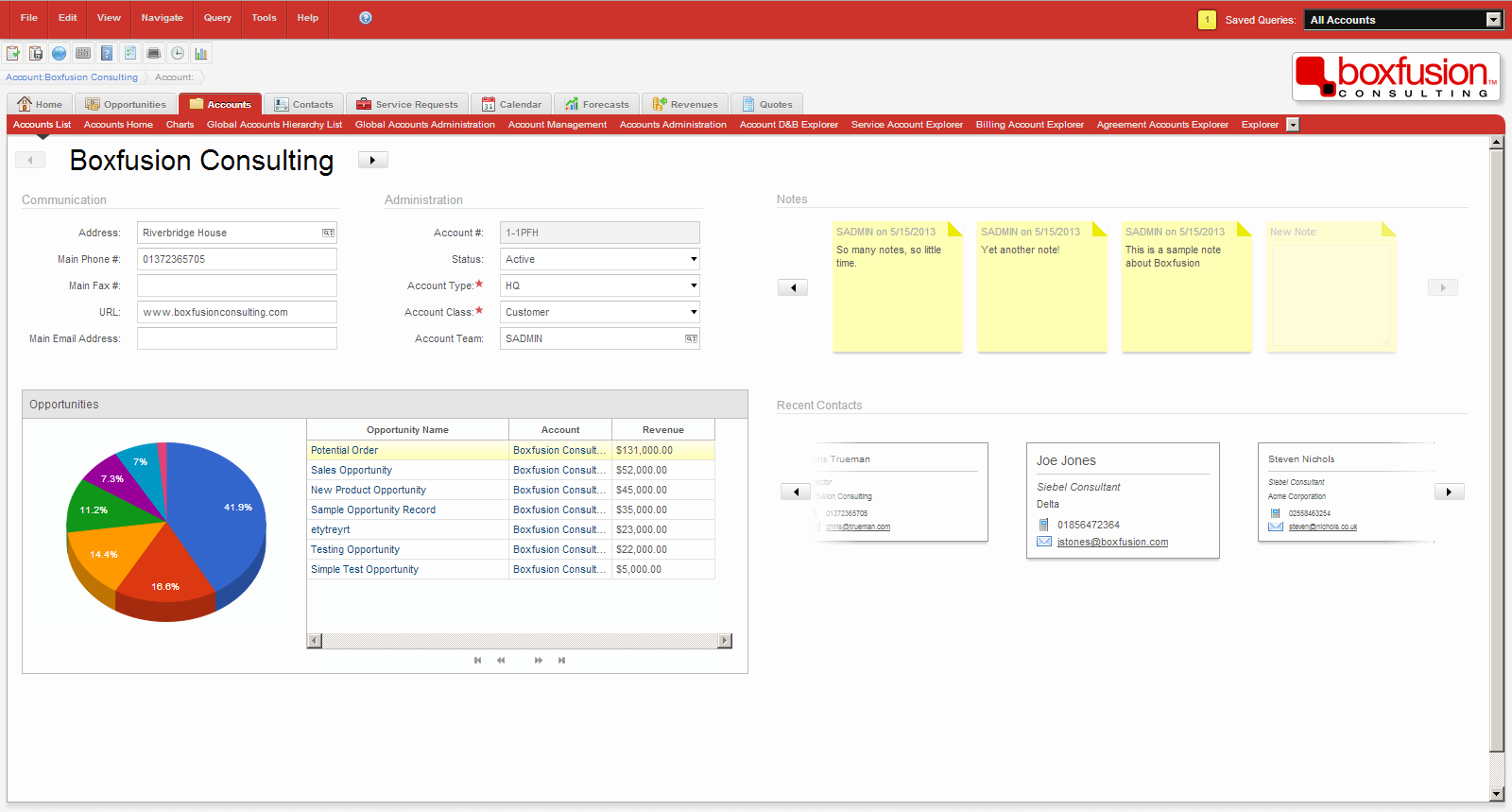Open the Address field pick icon
Viewport: 1512px width, 812px height.
[x=328, y=233]
